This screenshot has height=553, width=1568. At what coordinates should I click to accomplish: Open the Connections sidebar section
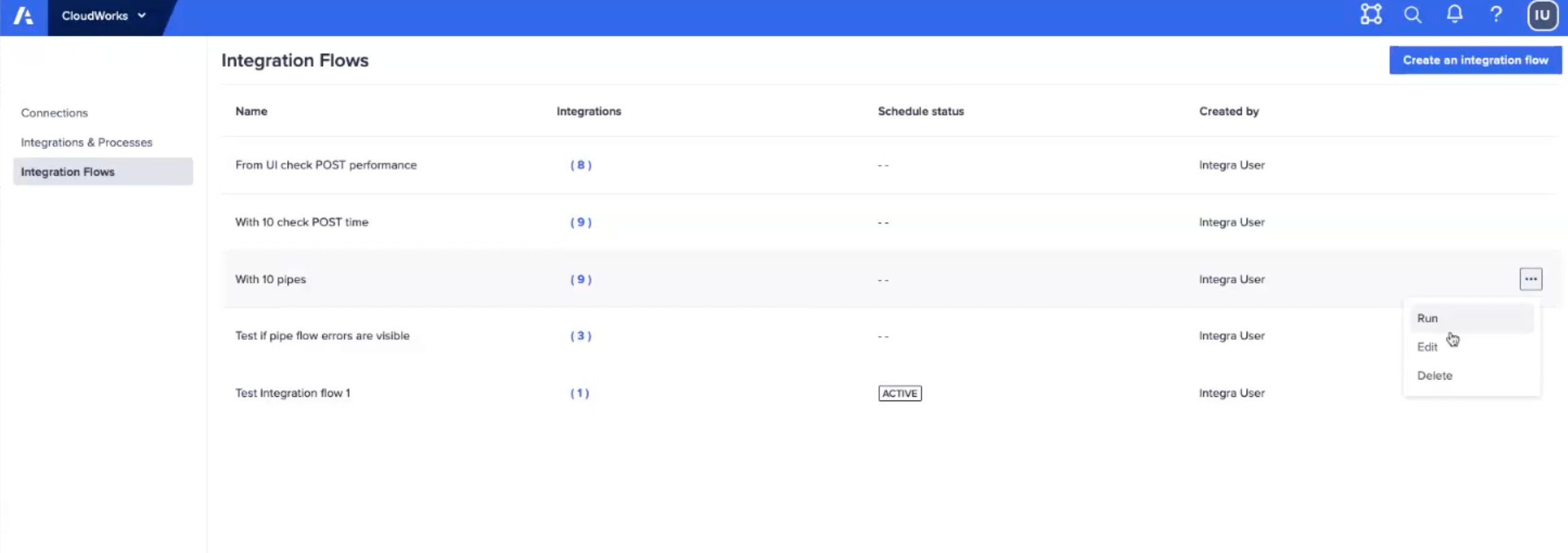55,112
